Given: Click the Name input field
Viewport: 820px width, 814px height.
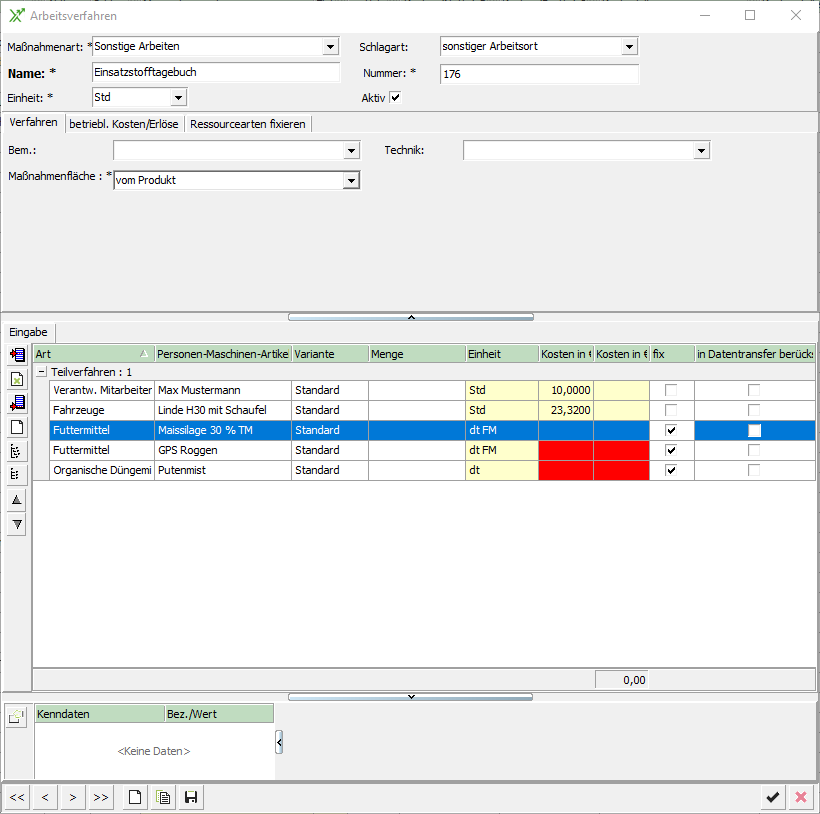Looking at the screenshot, I should (x=215, y=73).
